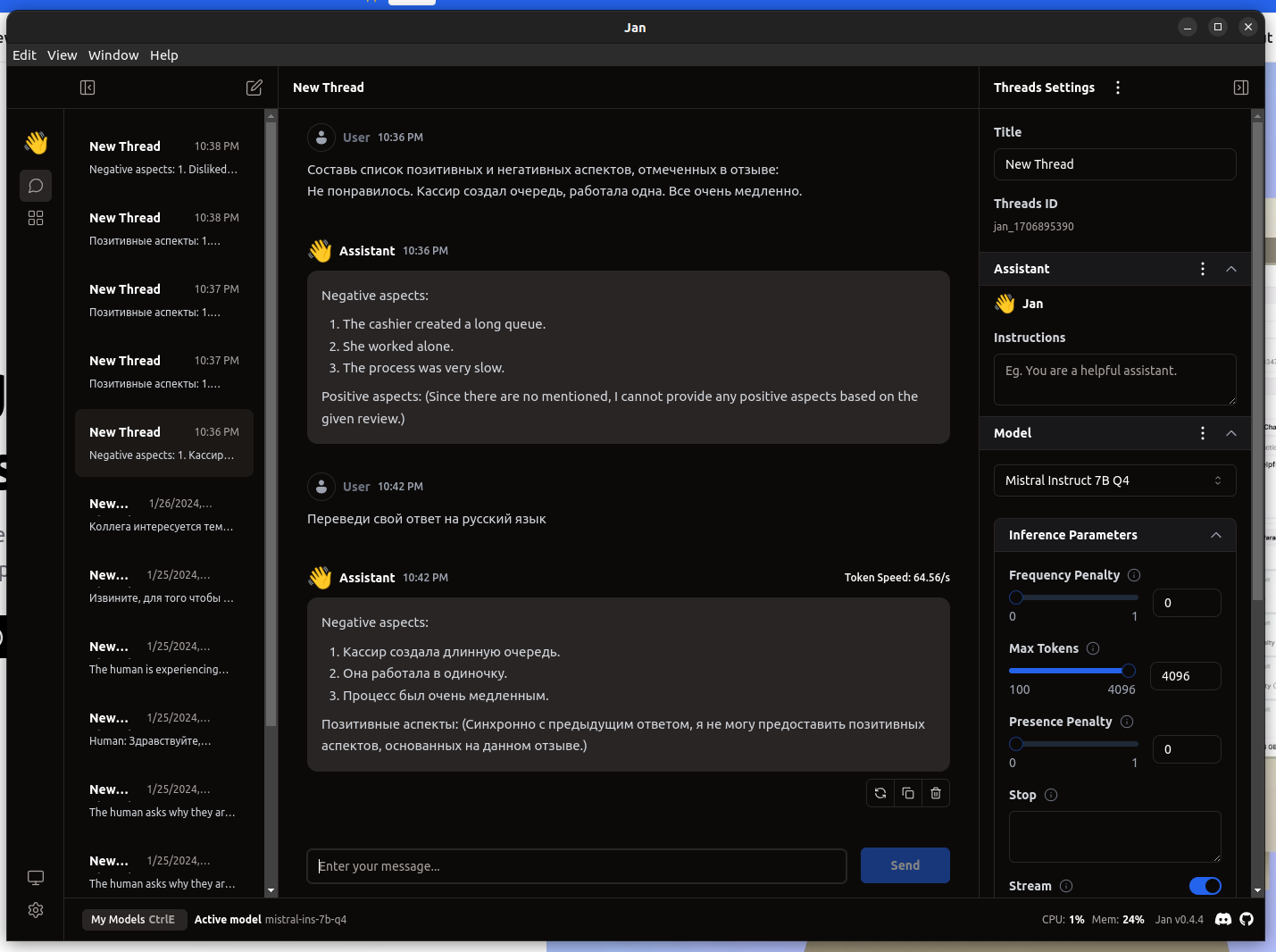Click the settings panel scrollbar down arrow
This screenshot has width=1276, height=952.
tap(1258, 890)
